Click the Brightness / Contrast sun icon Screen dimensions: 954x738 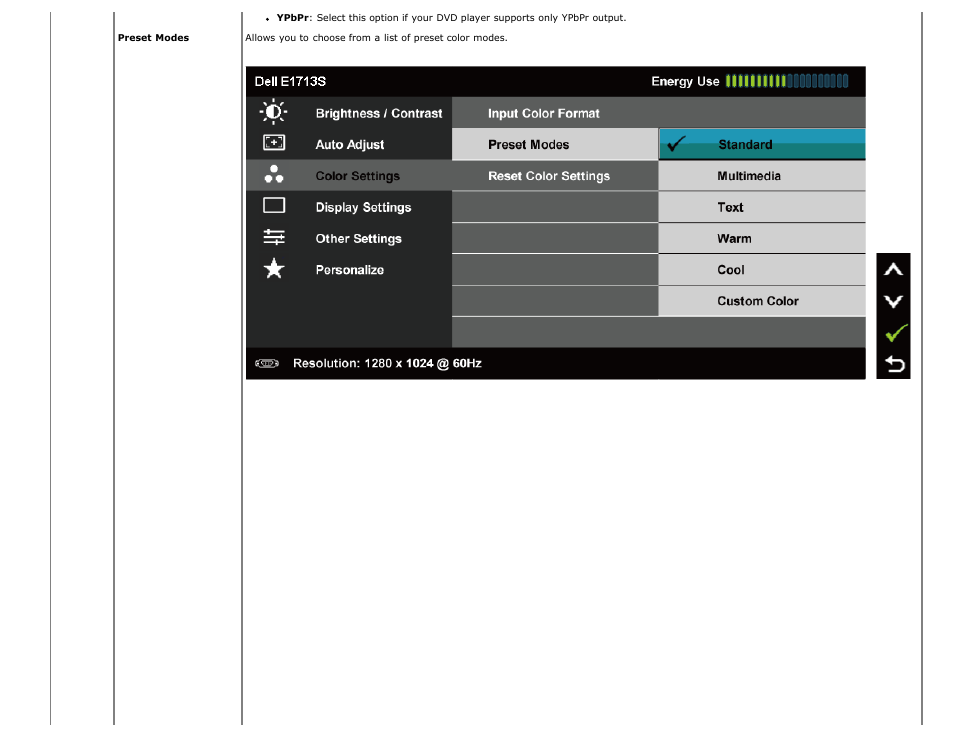(x=274, y=113)
